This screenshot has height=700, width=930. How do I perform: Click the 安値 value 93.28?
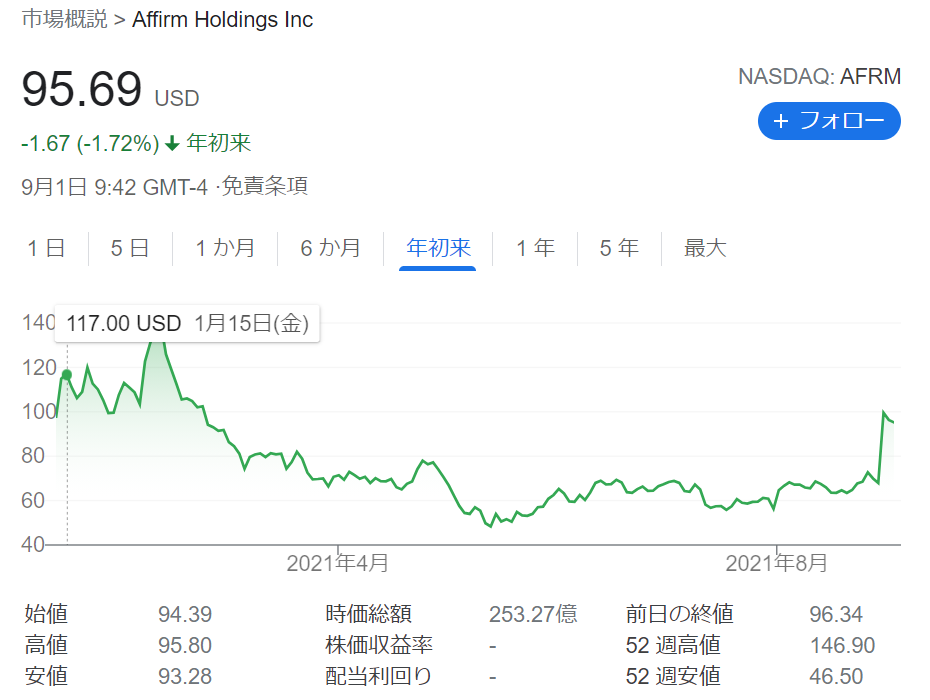click(x=185, y=676)
